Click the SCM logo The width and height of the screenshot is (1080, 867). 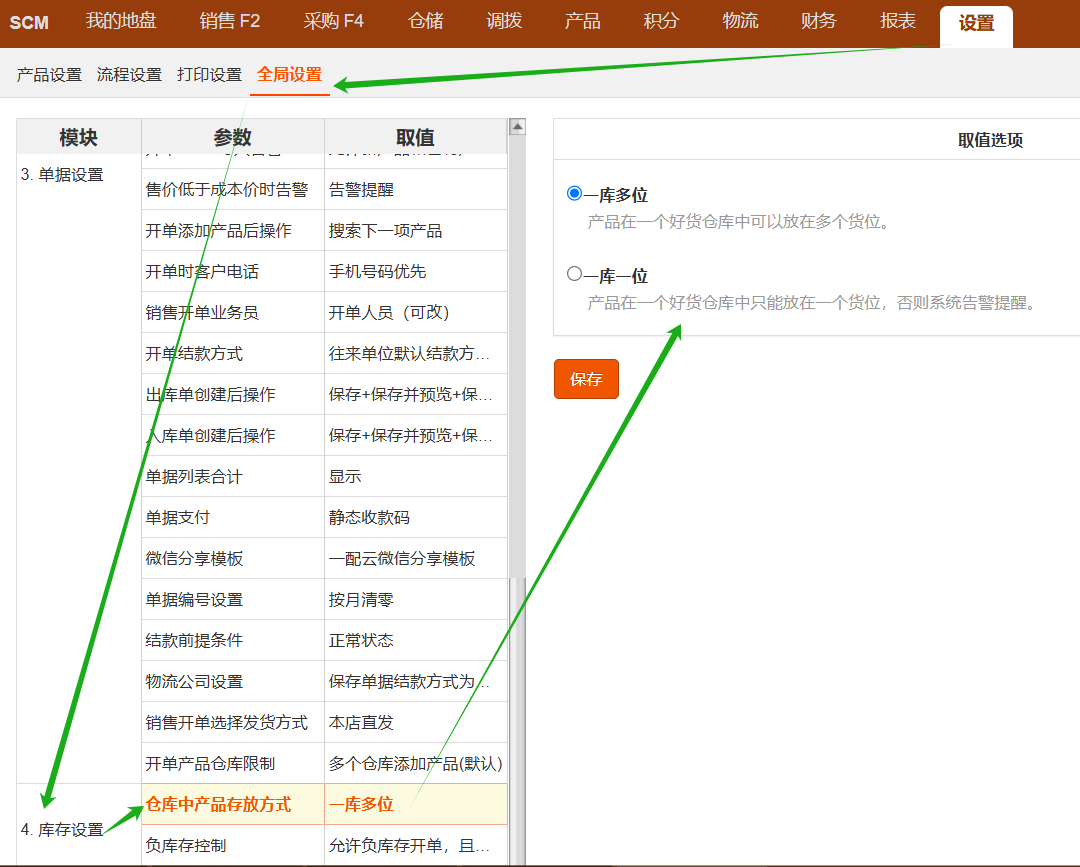(29, 23)
